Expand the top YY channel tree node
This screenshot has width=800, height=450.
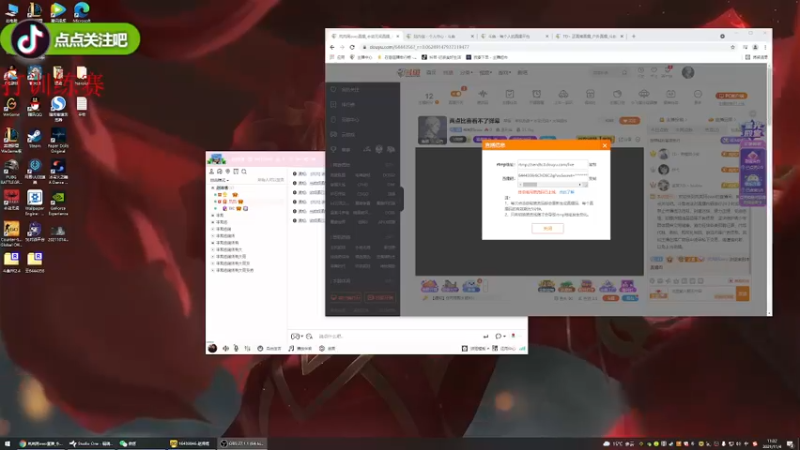(213, 188)
